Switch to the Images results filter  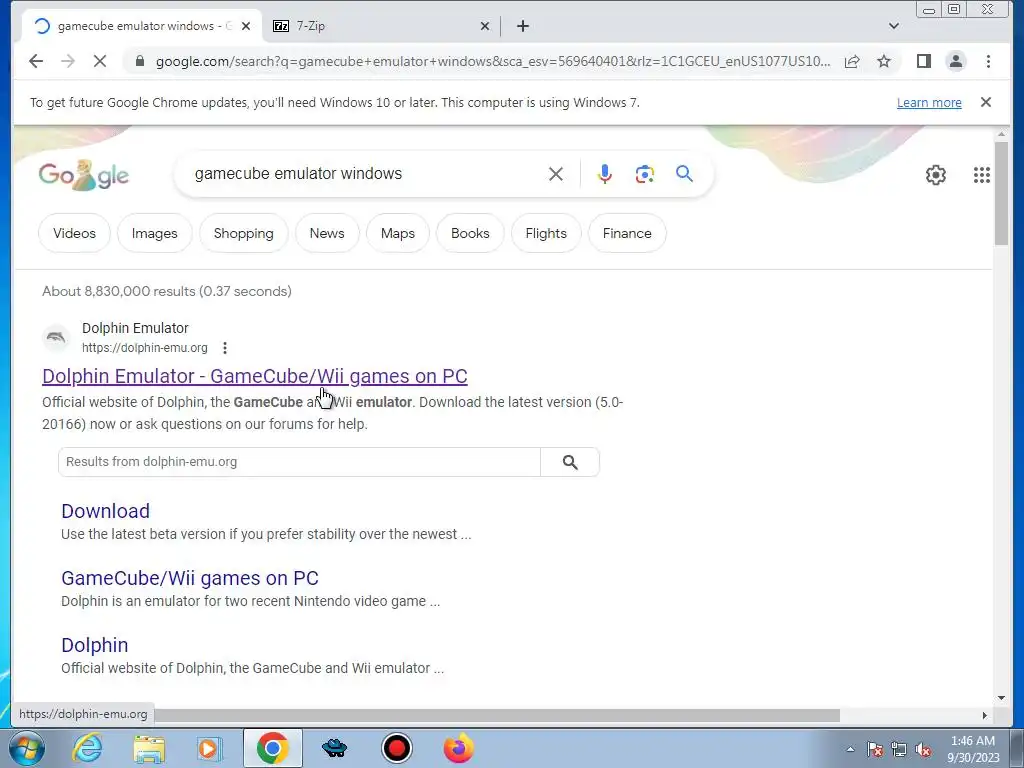155,233
